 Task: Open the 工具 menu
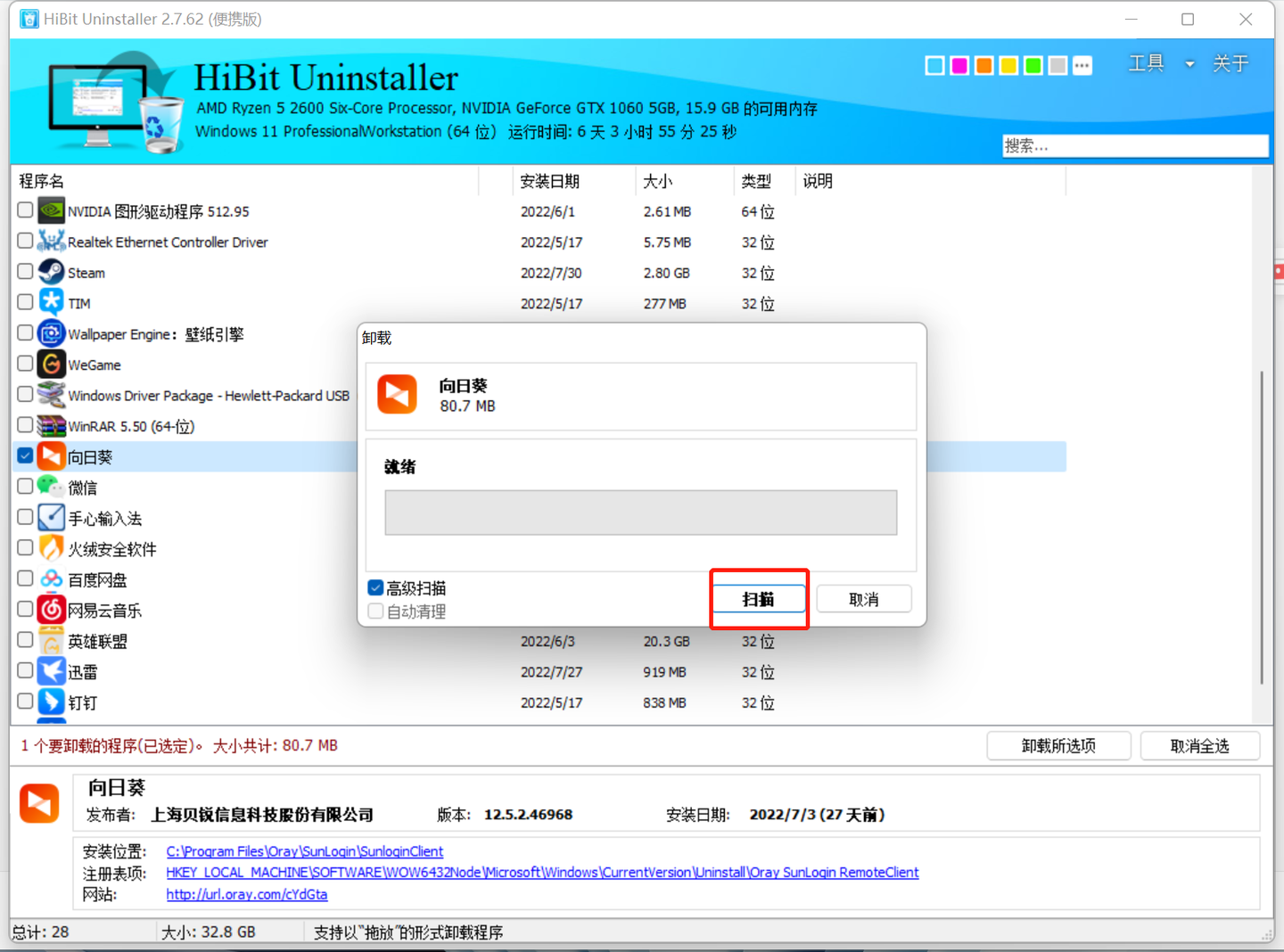pyautogui.click(x=1146, y=63)
